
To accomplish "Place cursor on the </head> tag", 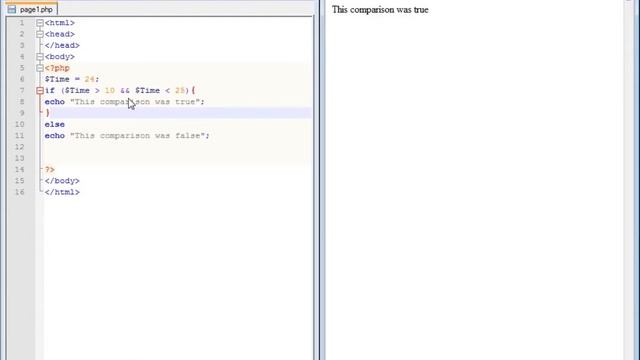I will [62, 45].
